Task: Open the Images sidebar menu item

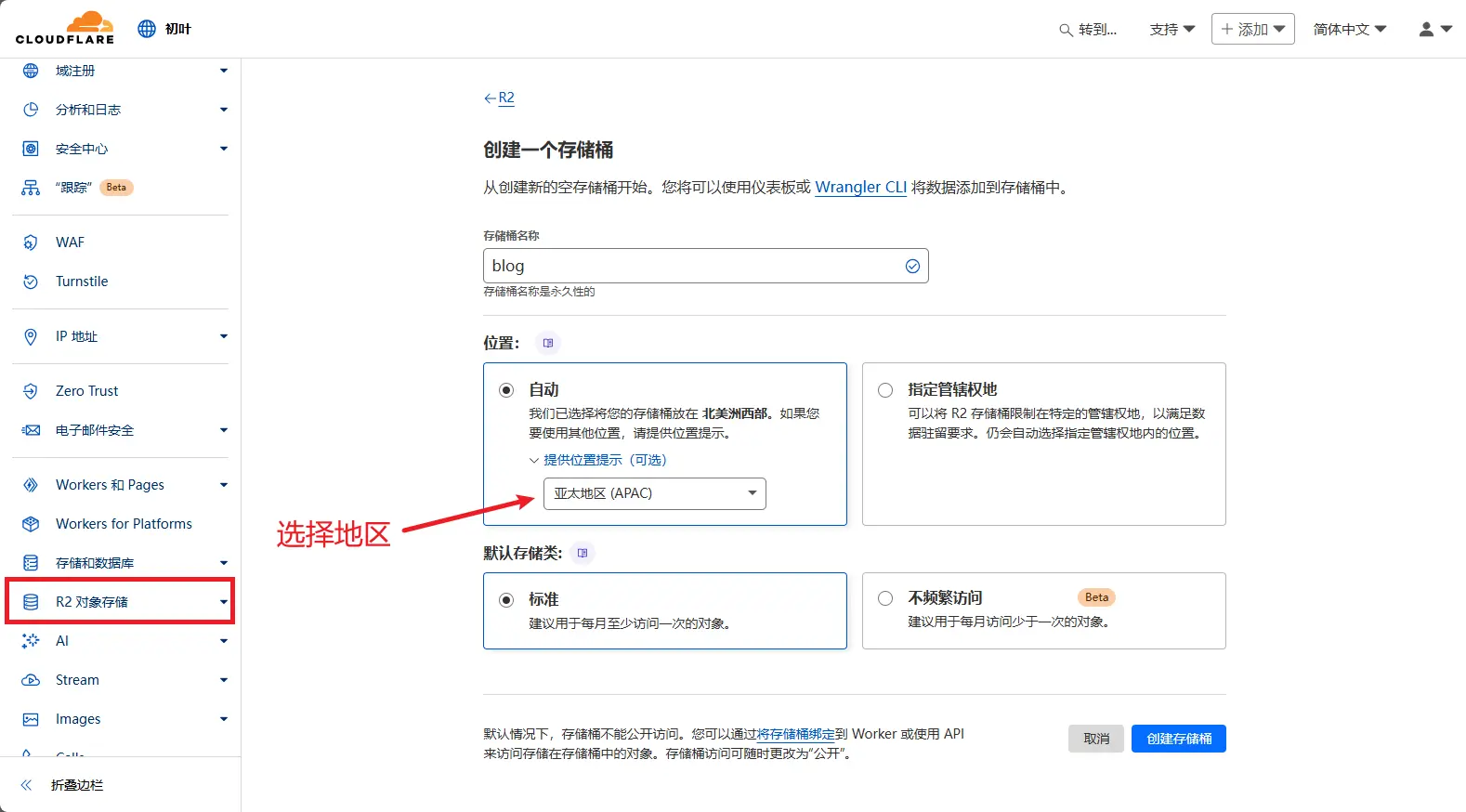Action: pos(78,719)
